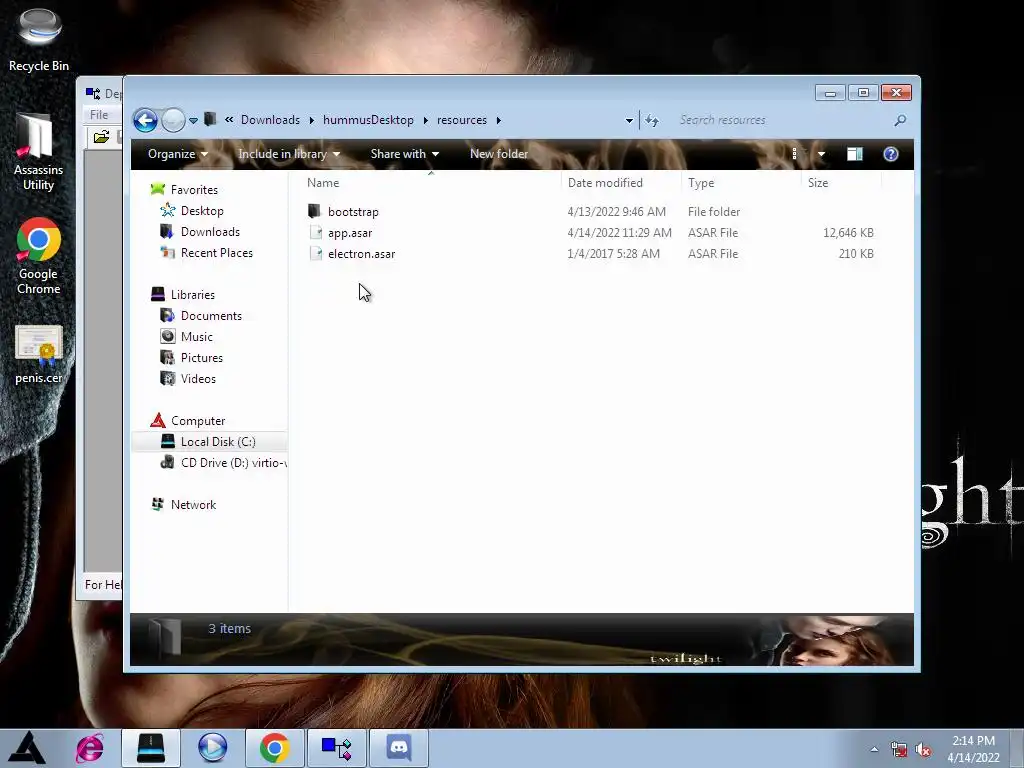This screenshot has height=768, width=1024.
Task: Open Assassins Utility desktop icon
Action: click(x=39, y=153)
